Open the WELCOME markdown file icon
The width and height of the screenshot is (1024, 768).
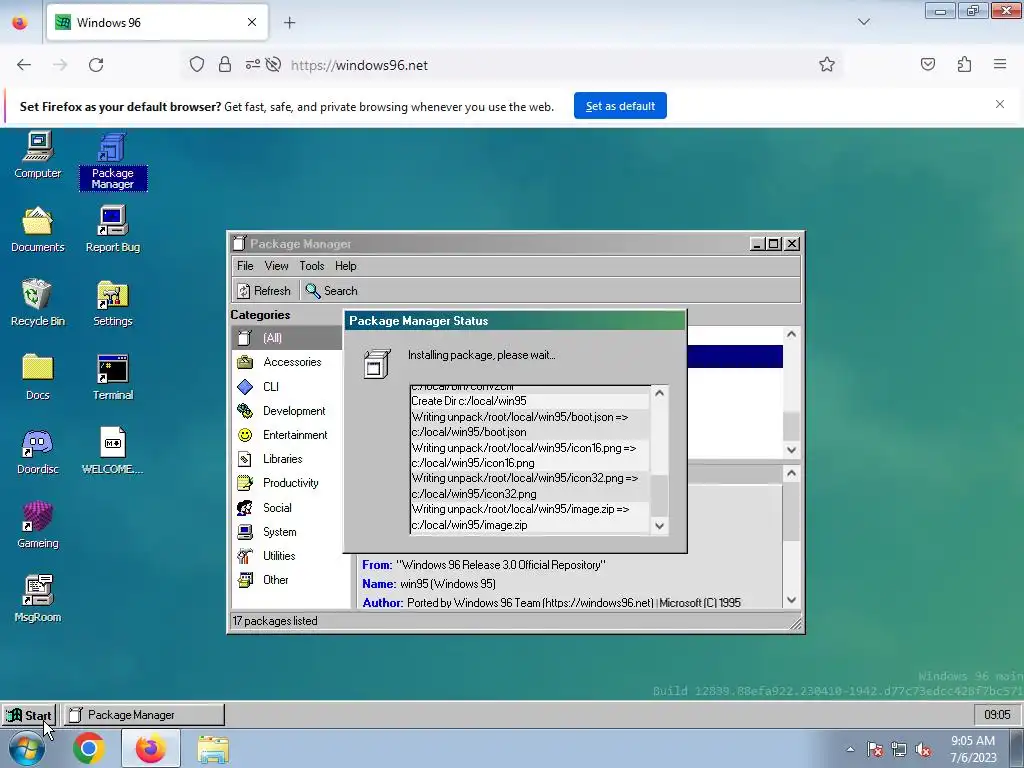pyautogui.click(x=113, y=451)
